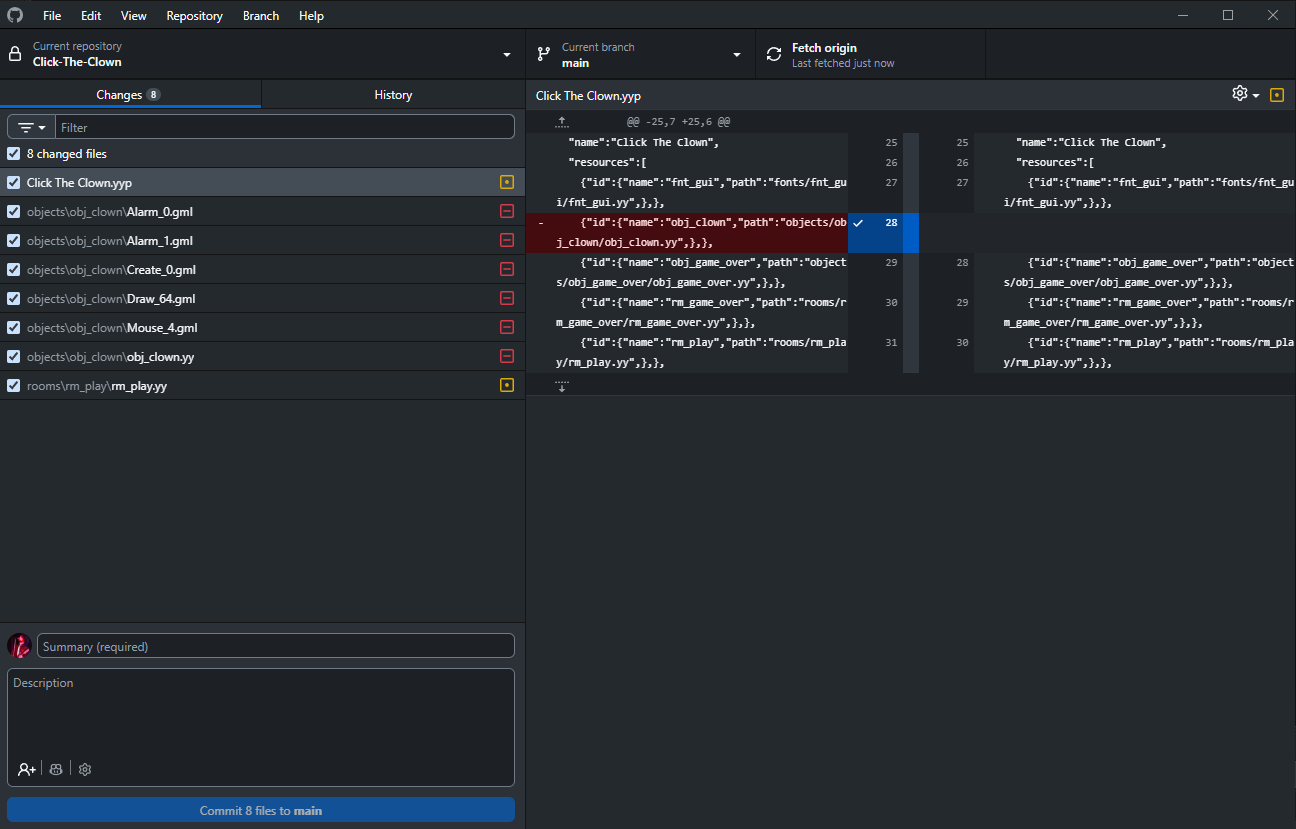This screenshot has height=829, width=1296.
Task: Open the diff settings gear icon
Action: point(1240,93)
